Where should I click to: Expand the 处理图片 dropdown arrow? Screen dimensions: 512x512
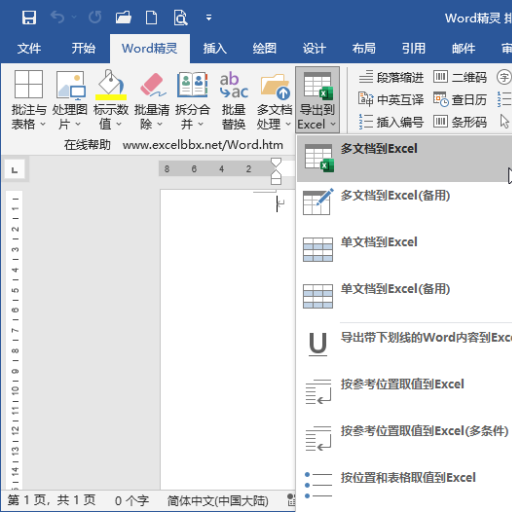78,124
